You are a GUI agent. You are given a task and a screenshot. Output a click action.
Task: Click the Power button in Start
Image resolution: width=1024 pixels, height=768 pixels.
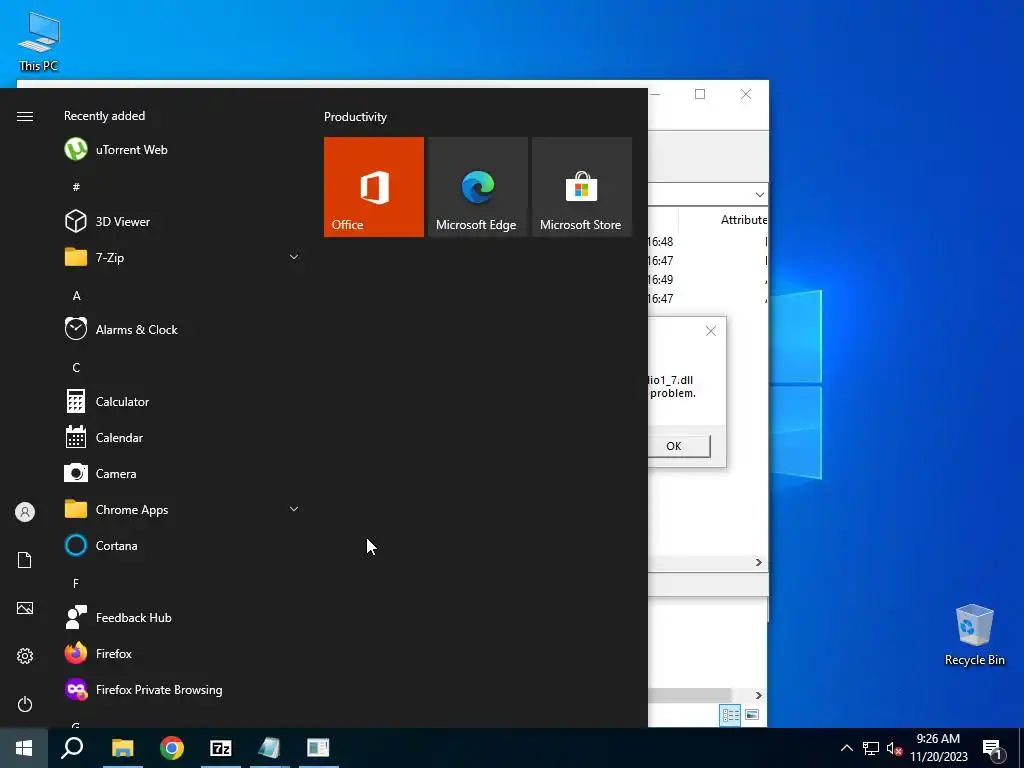pos(25,704)
